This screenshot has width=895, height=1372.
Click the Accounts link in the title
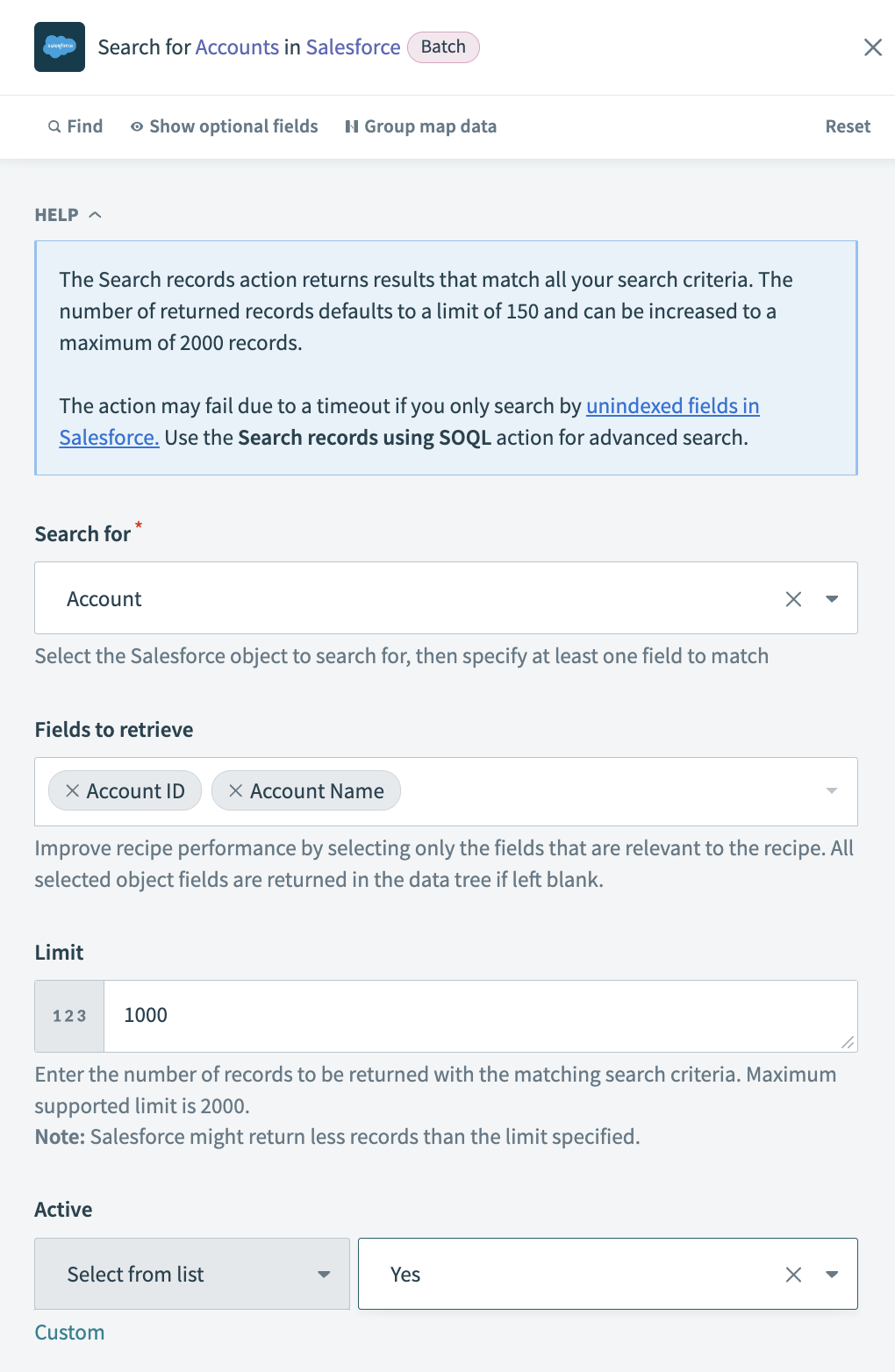(x=237, y=47)
